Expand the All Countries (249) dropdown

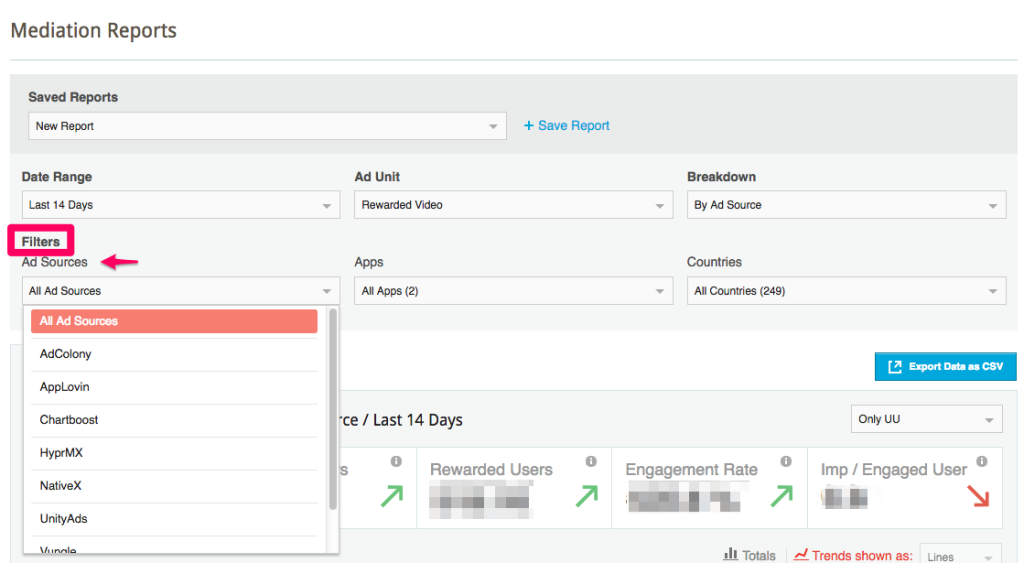(x=845, y=291)
